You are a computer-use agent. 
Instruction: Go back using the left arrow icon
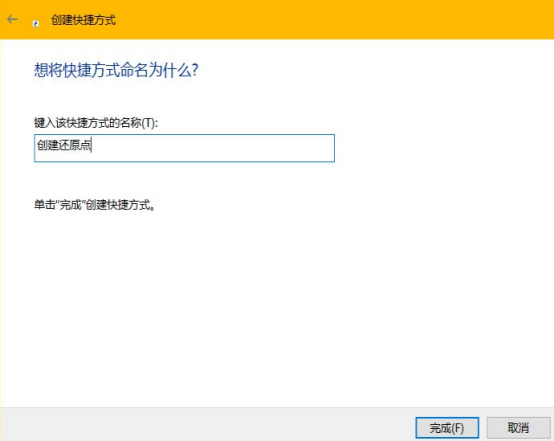pos(12,19)
